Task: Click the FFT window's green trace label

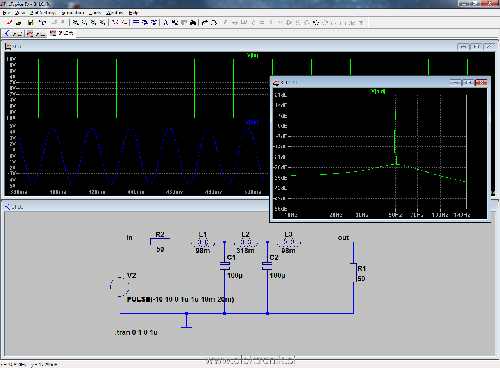Action: click(x=378, y=91)
